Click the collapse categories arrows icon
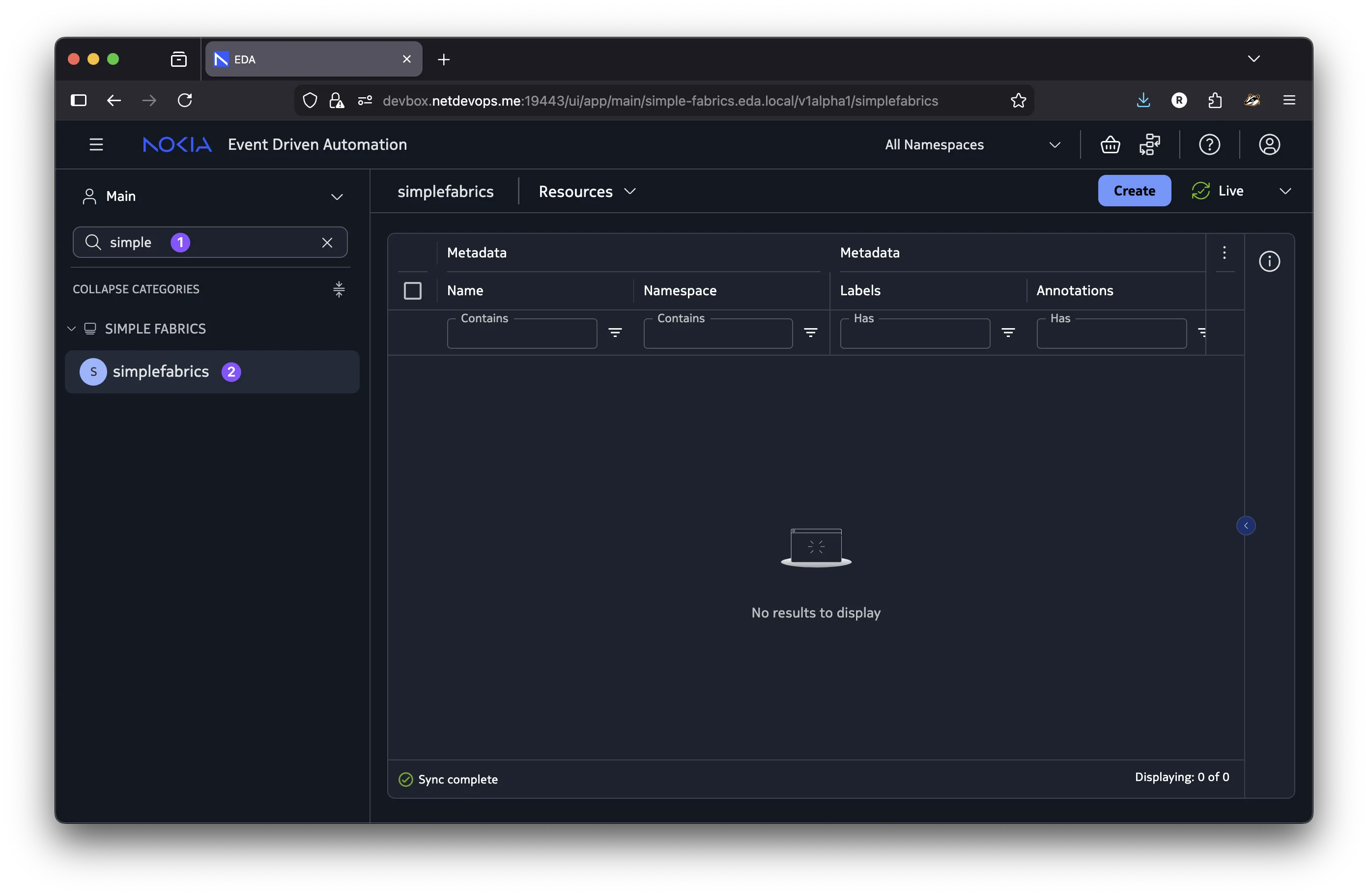 coord(339,289)
